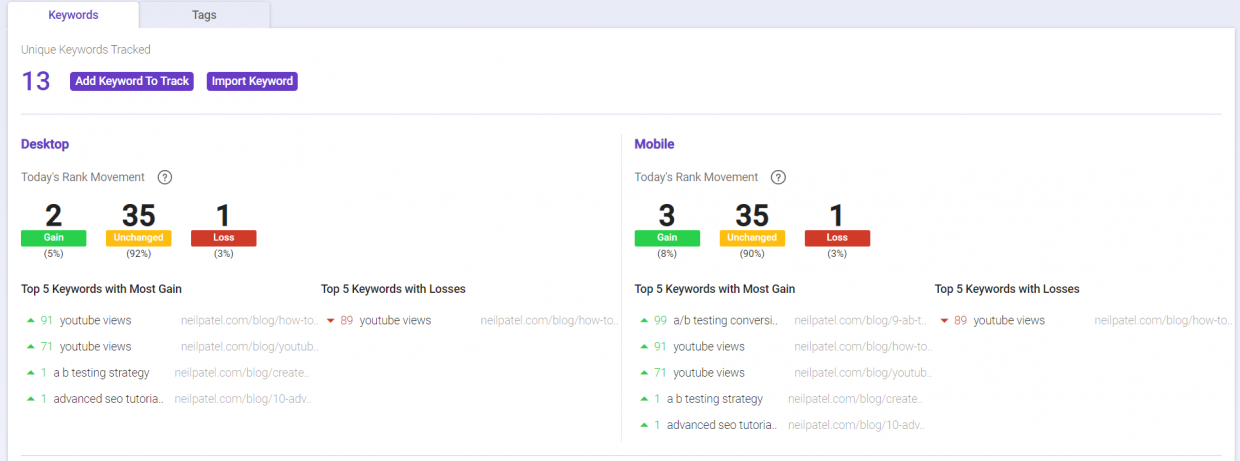Click the Desktop unchanged percentage (92%)
Viewport: 1240px width, 461px height.
point(138,254)
